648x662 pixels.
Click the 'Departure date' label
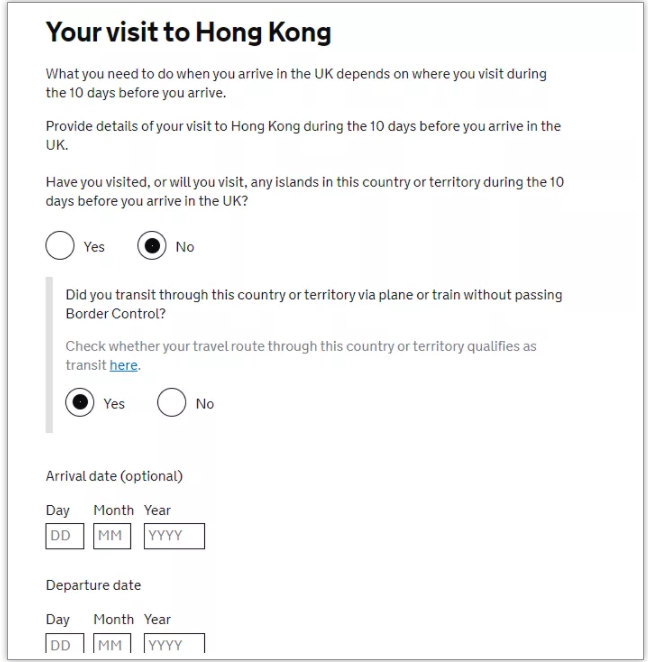(x=93, y=586)
